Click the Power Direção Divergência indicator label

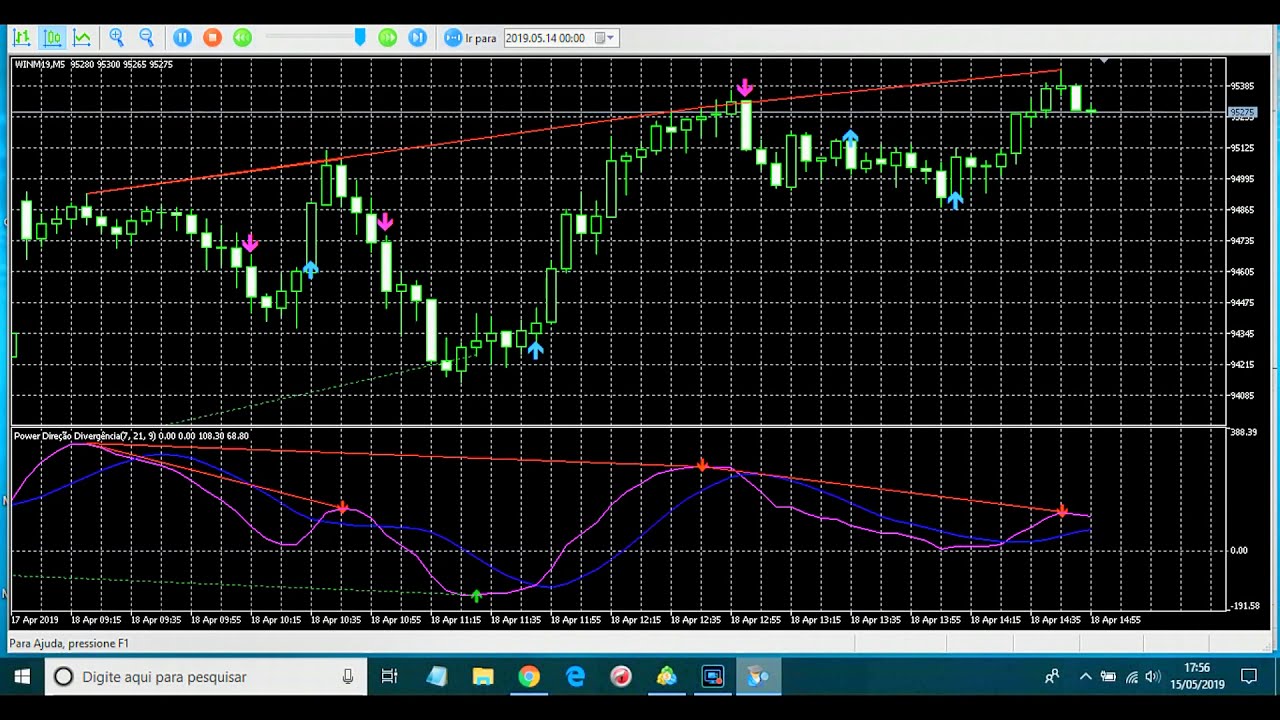coord(67,436)
